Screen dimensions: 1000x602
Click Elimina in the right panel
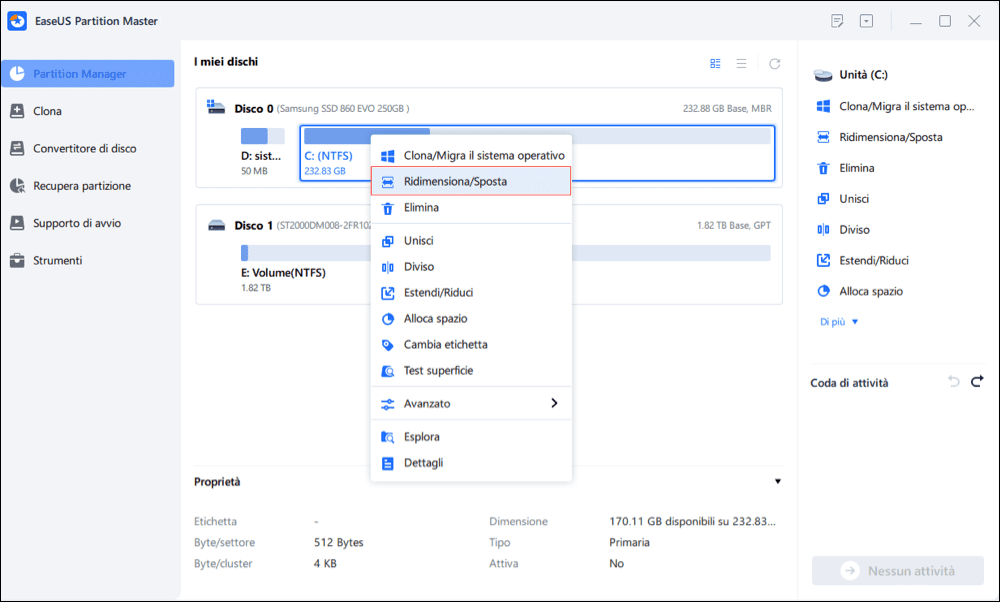846,168
